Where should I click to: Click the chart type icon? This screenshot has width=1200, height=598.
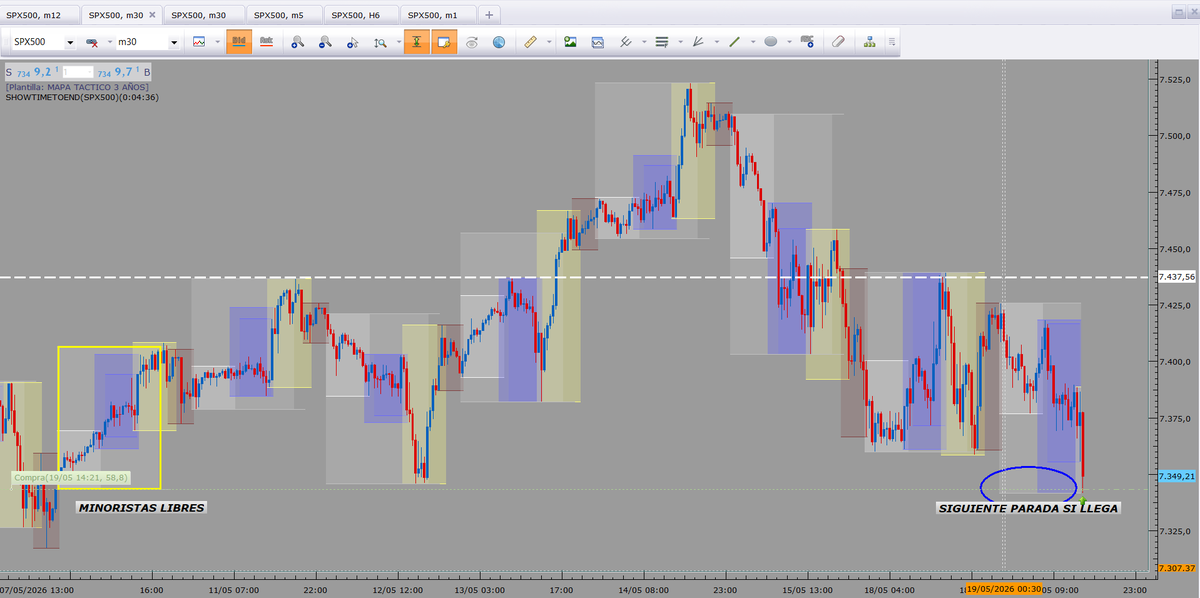(x=199, y=42)
